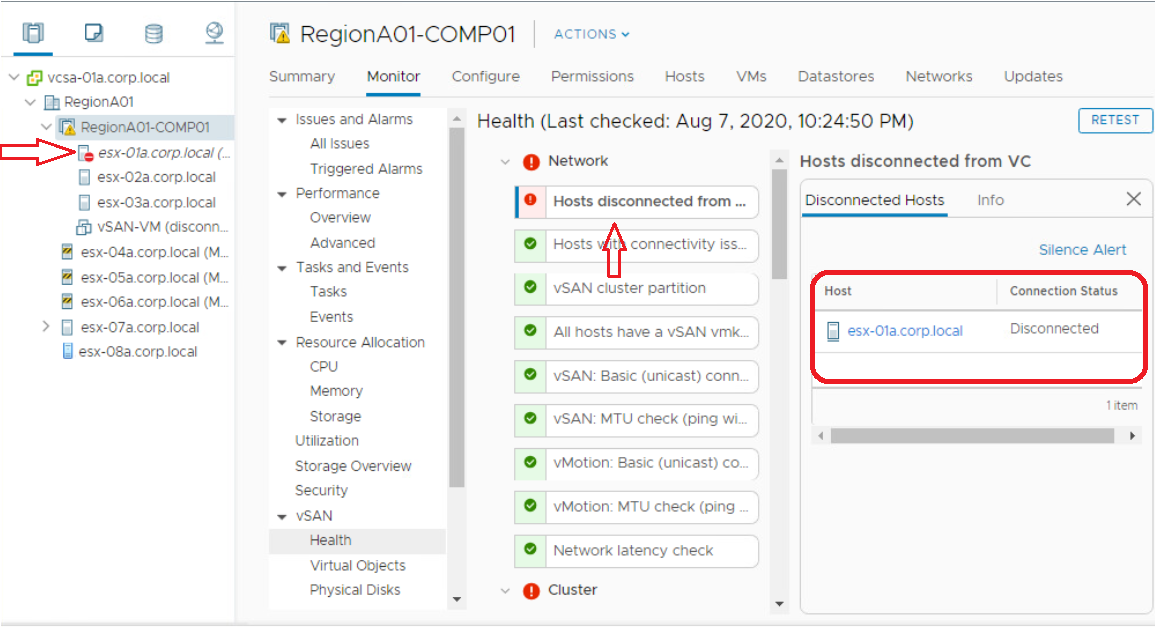
Task: Open the VMs tab
Action: (751, 77)
